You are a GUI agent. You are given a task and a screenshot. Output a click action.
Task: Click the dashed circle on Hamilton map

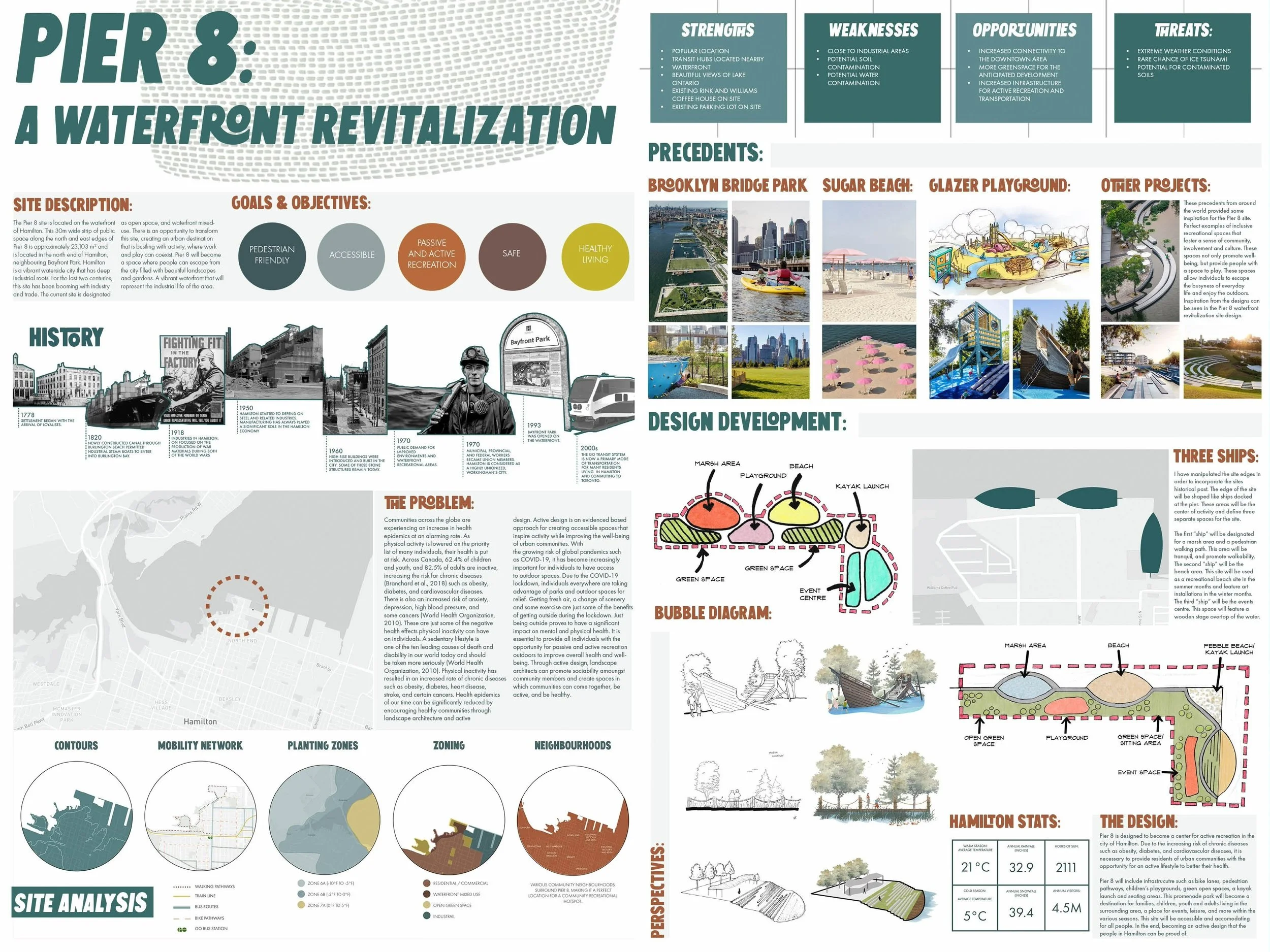coord(237,607)
